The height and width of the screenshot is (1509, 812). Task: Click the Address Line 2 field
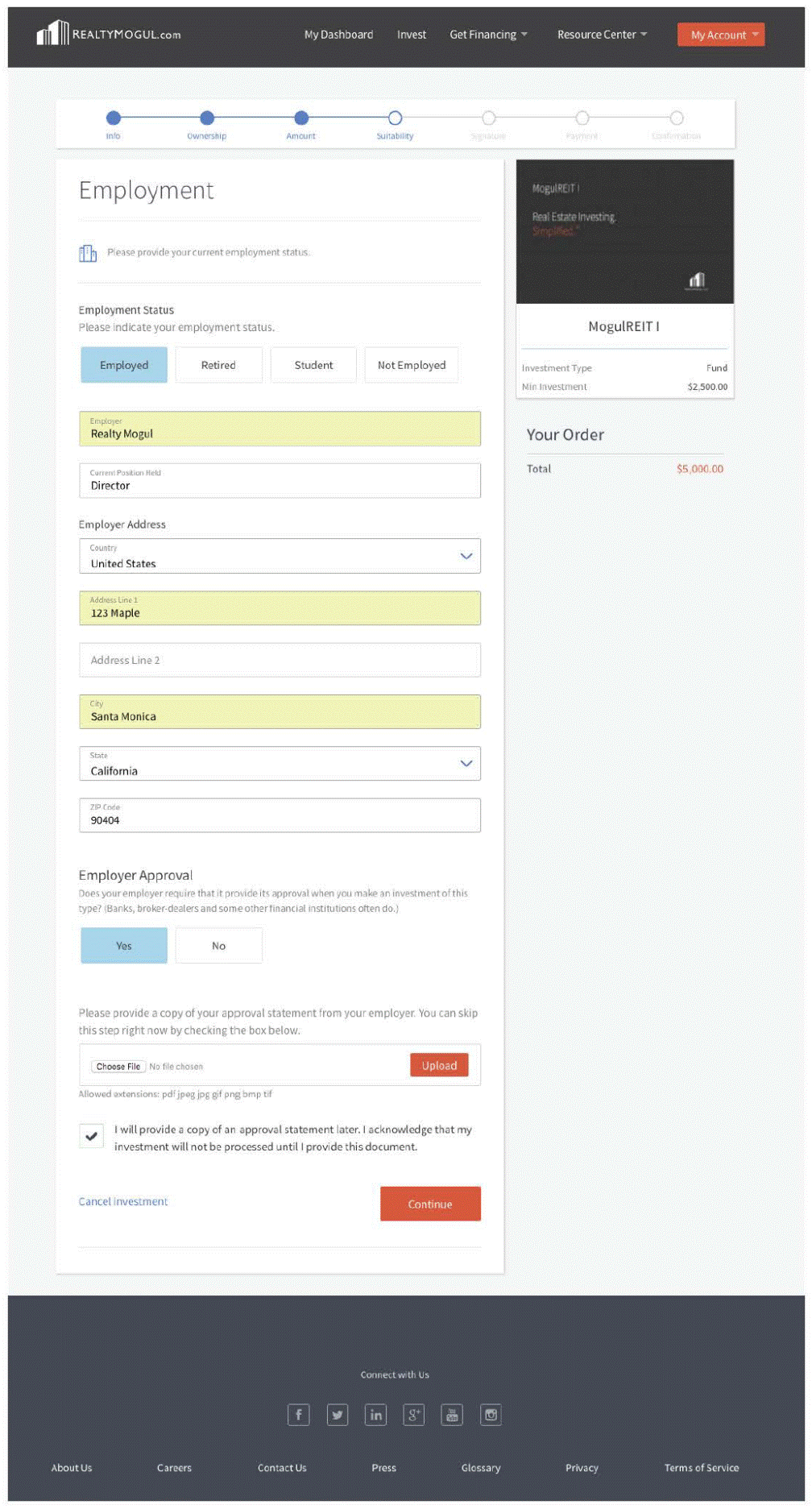(280, 660)
